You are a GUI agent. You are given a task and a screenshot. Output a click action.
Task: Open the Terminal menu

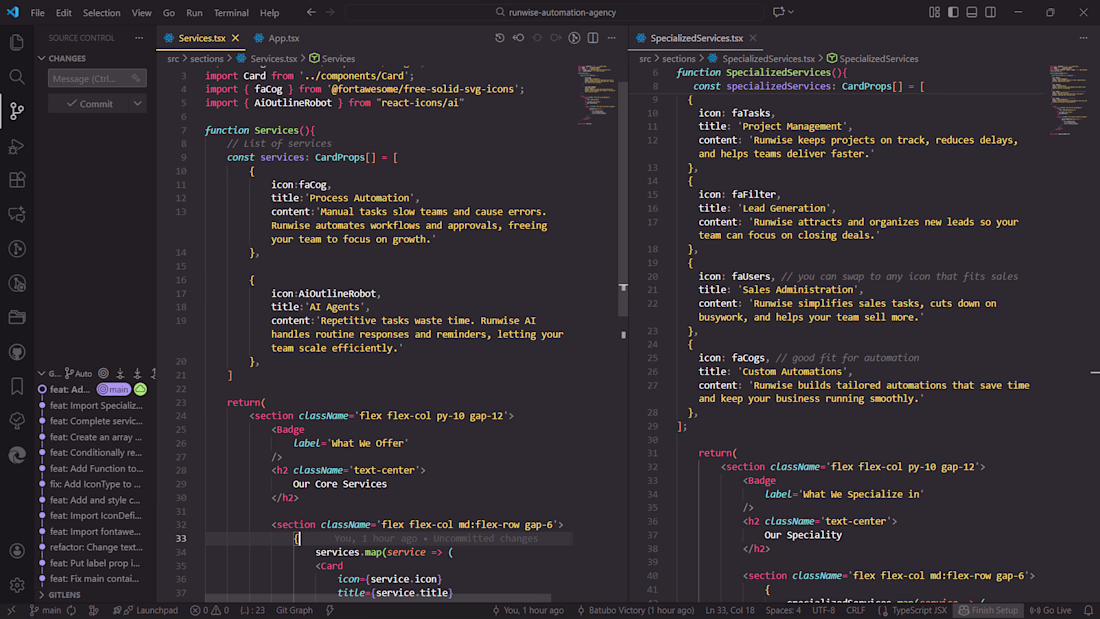point(231,13)
